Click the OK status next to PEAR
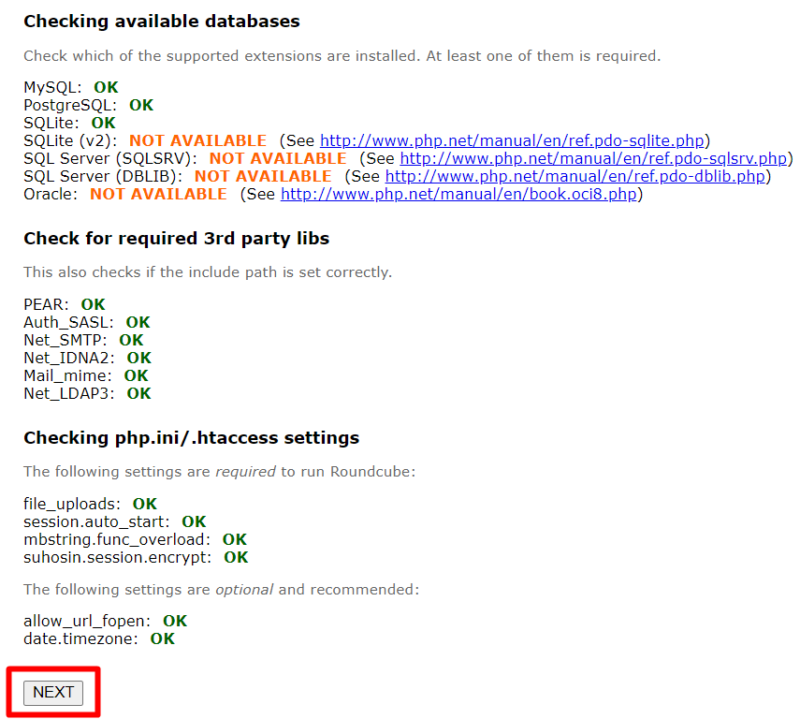The image size is (800, 719). click(x=93, y=305)
